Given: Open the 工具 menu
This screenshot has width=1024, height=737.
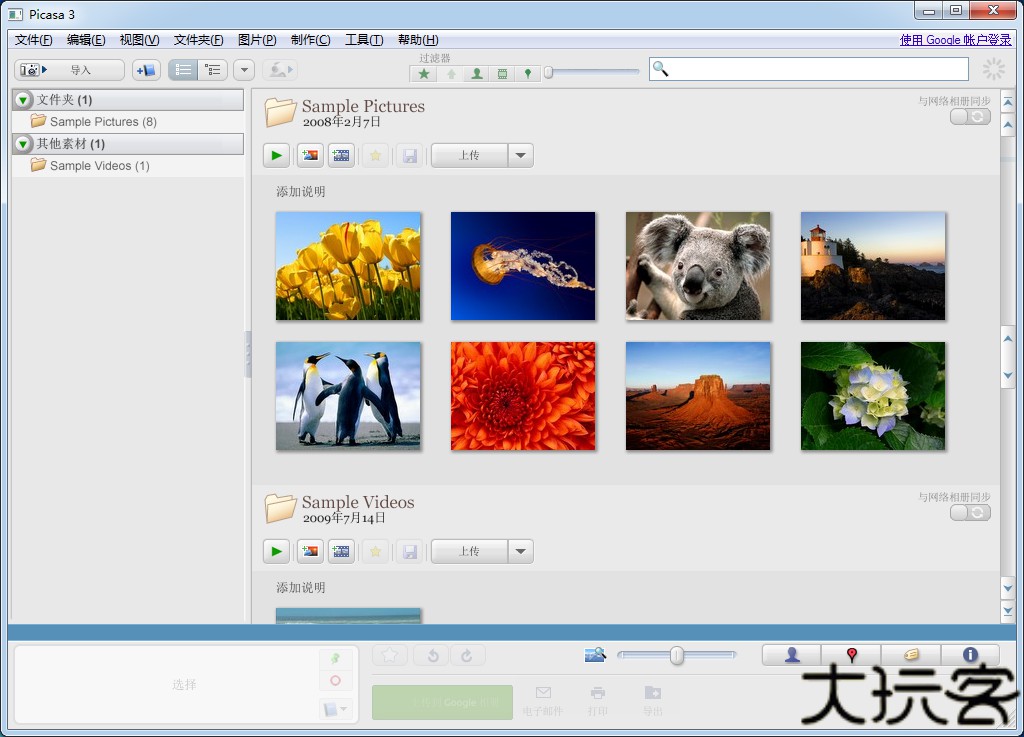Looking at the screenshot, I should point(363,40).
